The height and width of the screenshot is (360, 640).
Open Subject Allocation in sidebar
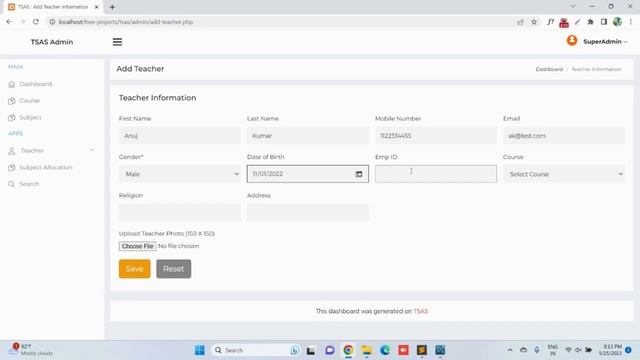click(45, 167)
